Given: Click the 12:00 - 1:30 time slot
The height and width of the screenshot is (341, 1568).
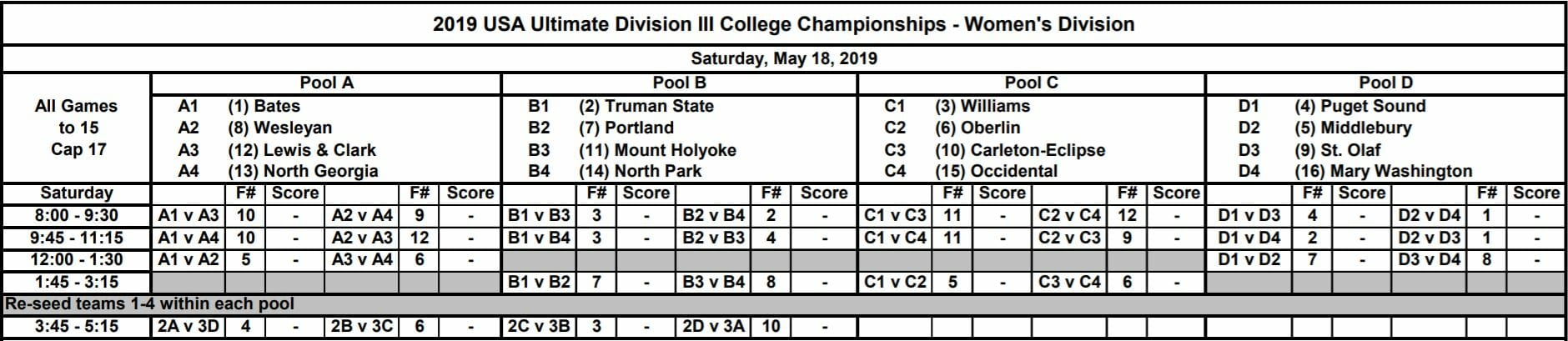Looking at the screenshot, I should click(77, 260).
